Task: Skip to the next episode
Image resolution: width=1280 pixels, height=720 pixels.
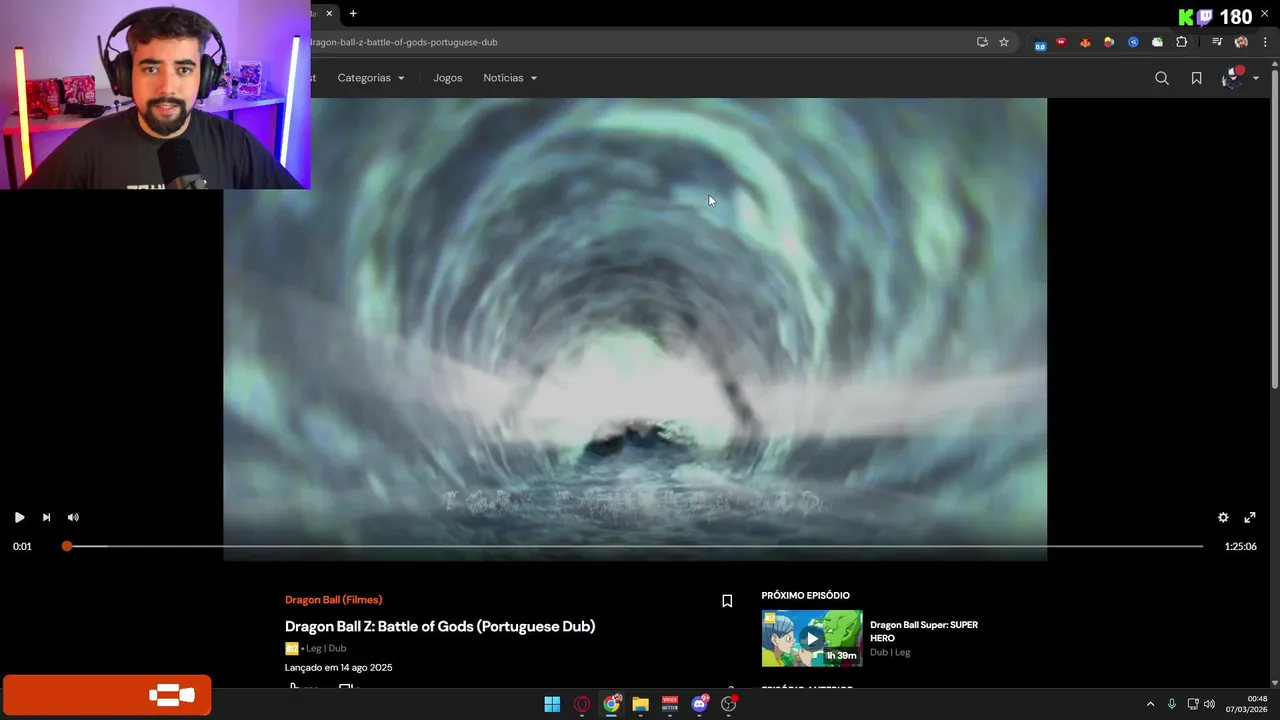Action: tap(46, 517)
